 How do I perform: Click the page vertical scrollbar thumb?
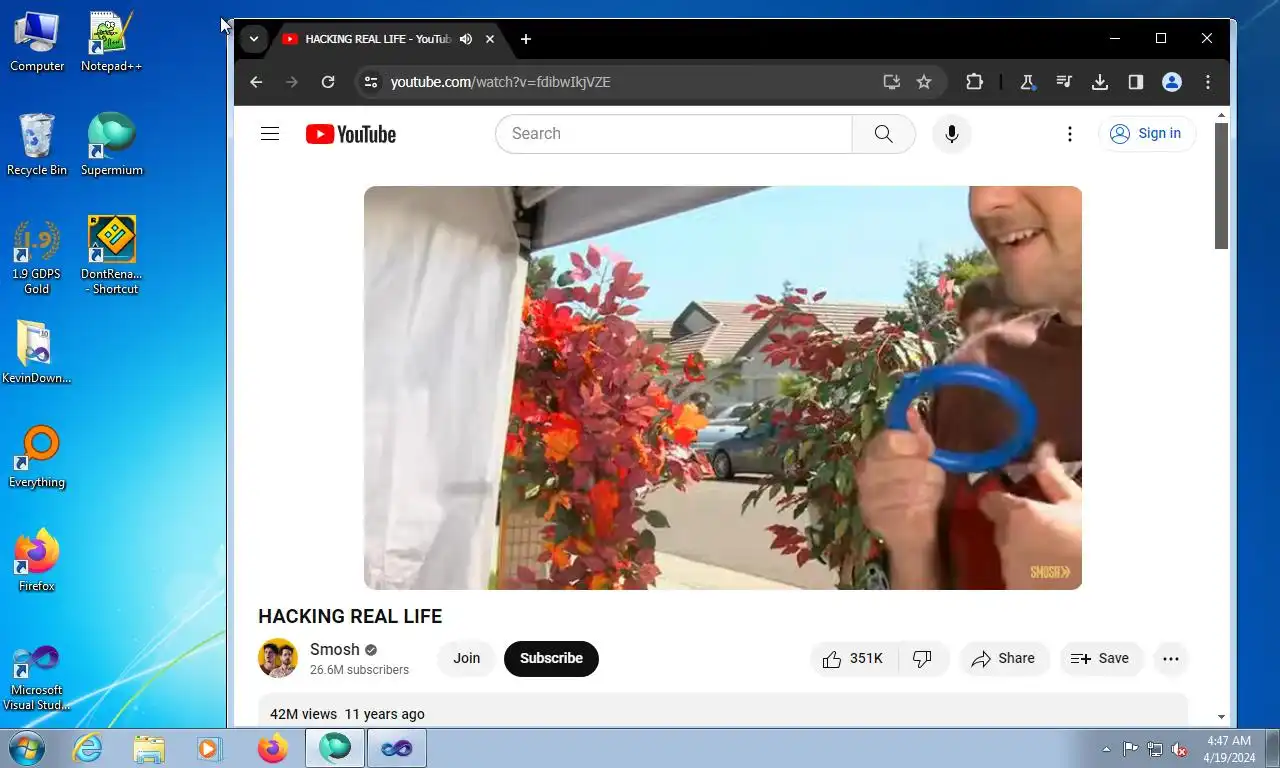(1221, 186)
